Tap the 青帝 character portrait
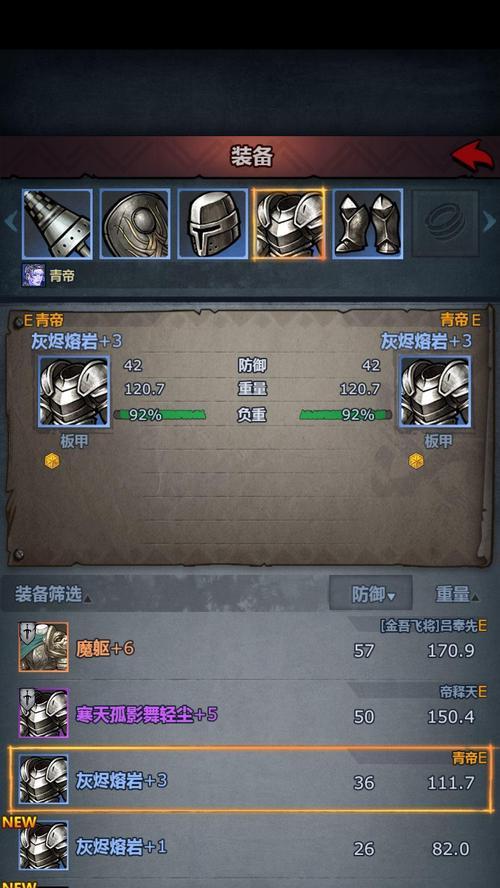 click(33, 275)
